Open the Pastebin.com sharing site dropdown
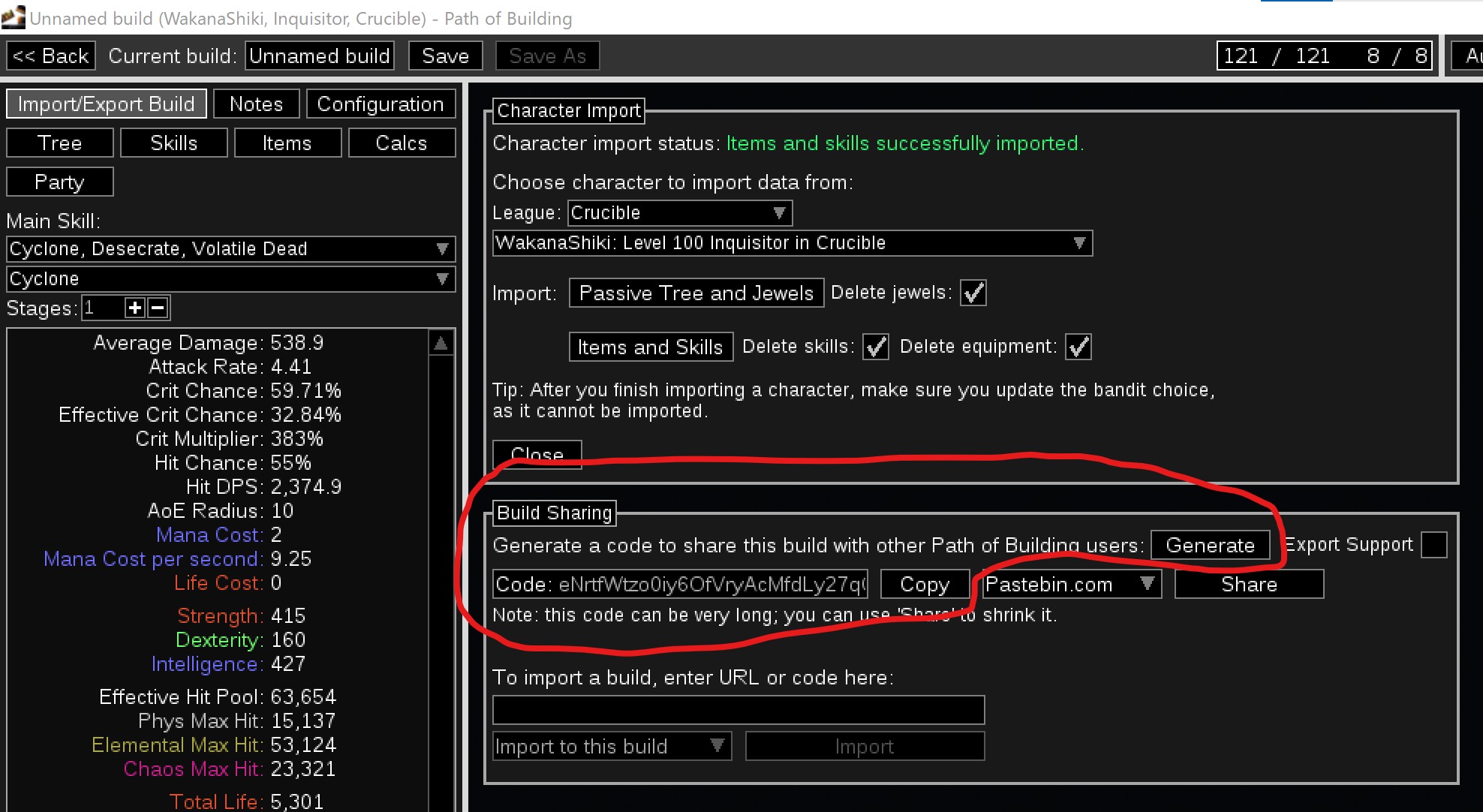The image size is (1483, 812). coord(1071,585)
